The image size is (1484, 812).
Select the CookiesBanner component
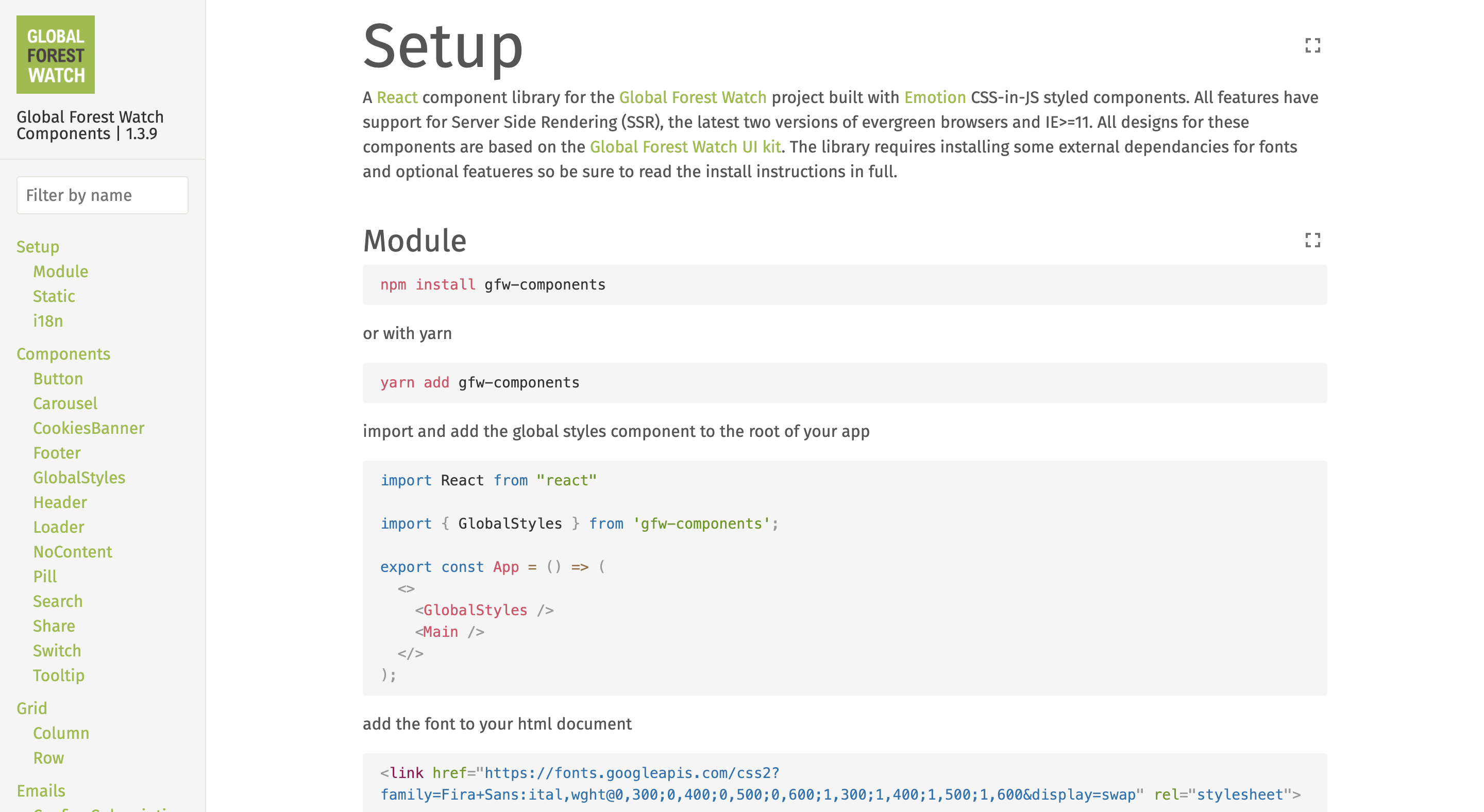pos(89,428)
